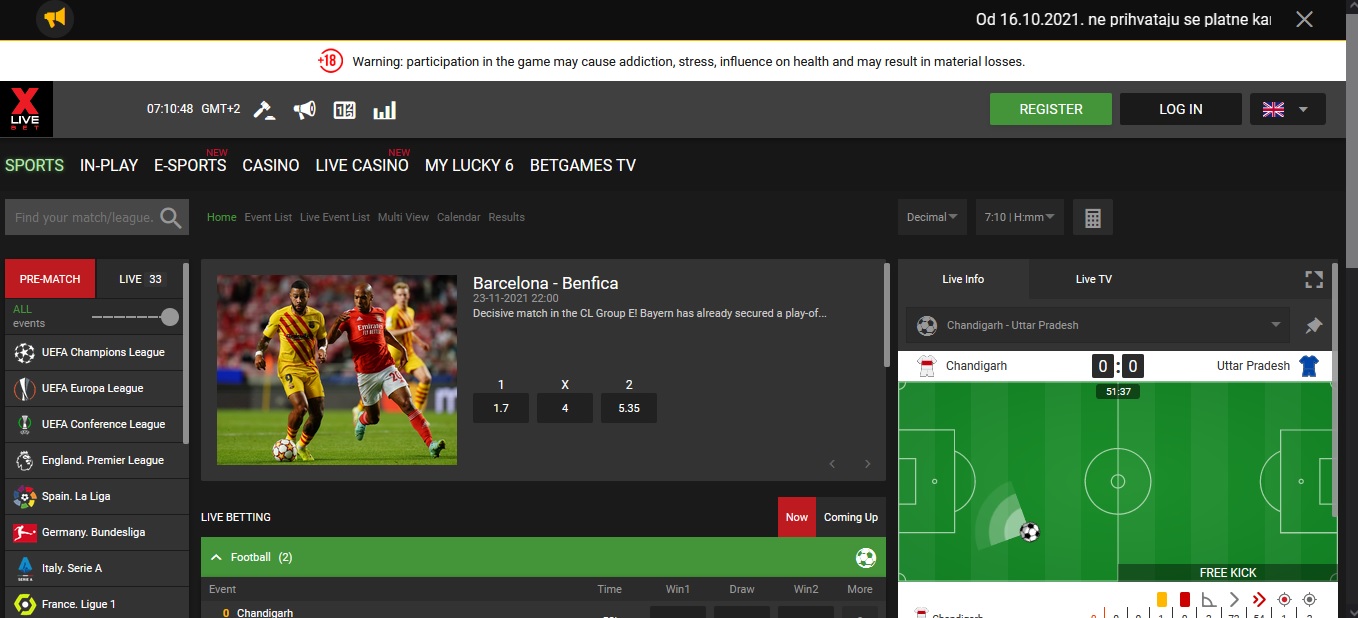Image resolution: width=1358 pixels, height=618 pixels.
Task: Select the Now live betting tab
Action: 797,517
